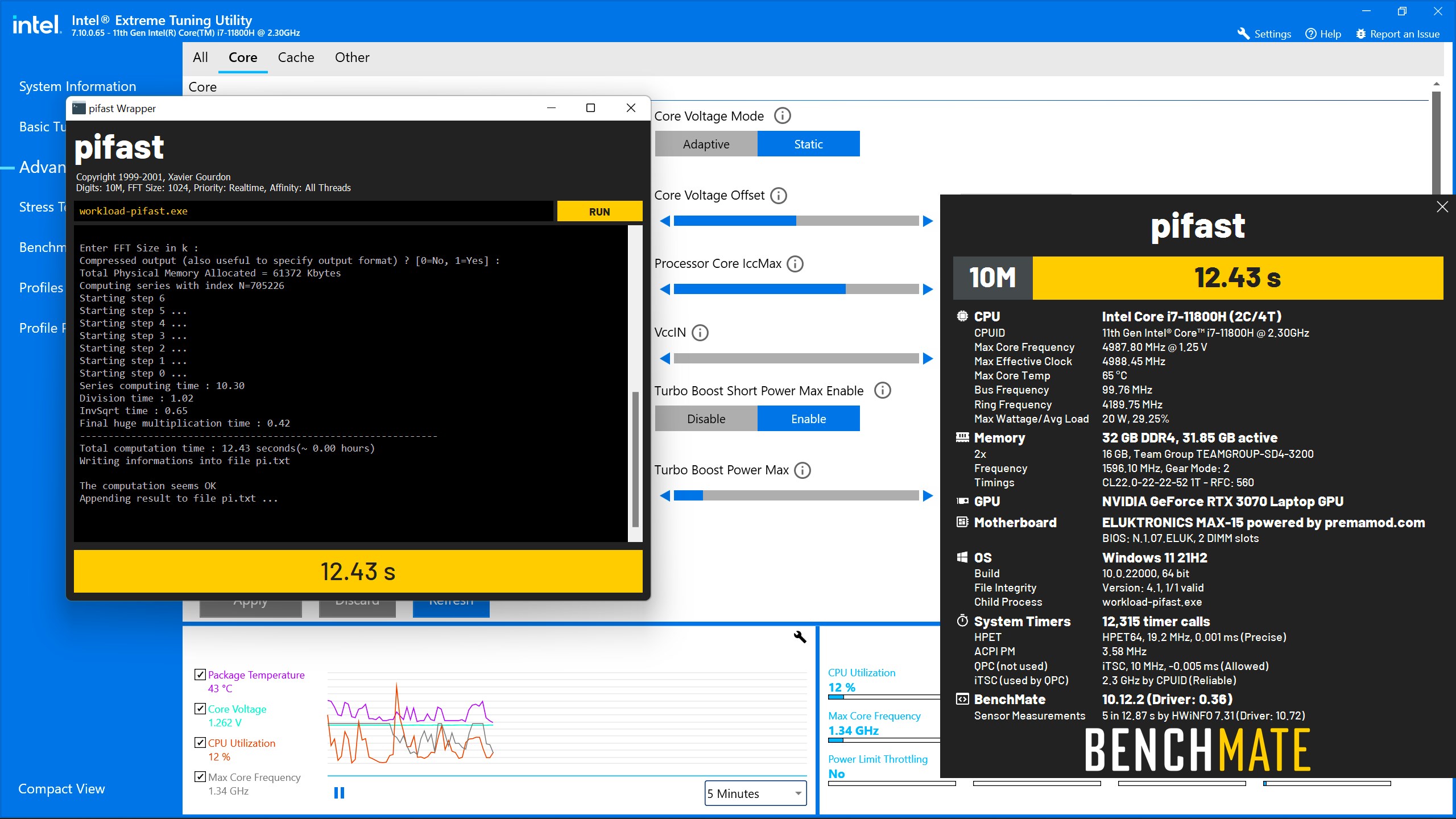Open the 5 Minutes time range dropdown
Screen dimensions: 1456x819
[x=755, y=793]
